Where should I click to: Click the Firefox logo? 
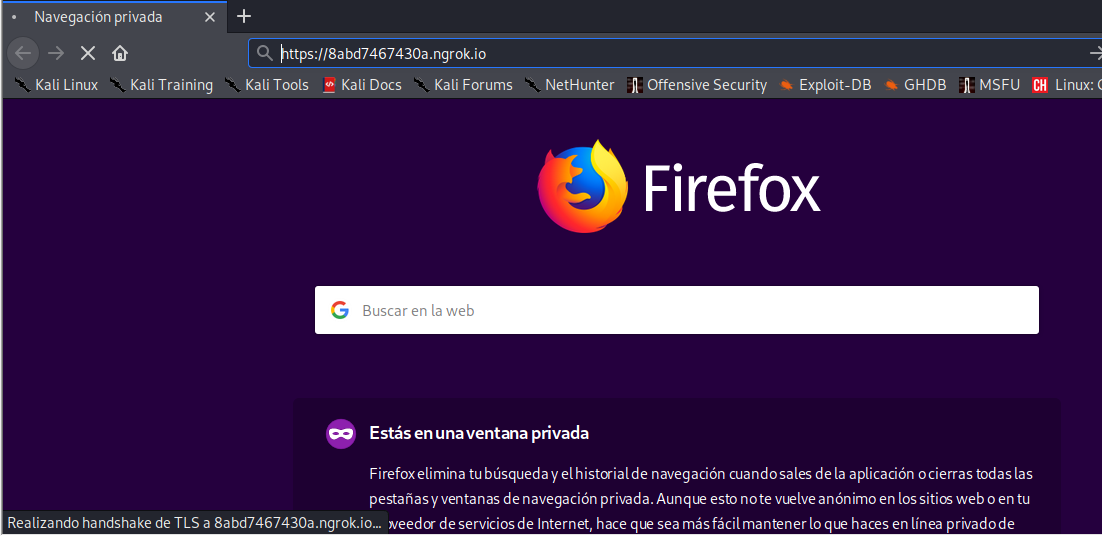(x=583, y=186)
